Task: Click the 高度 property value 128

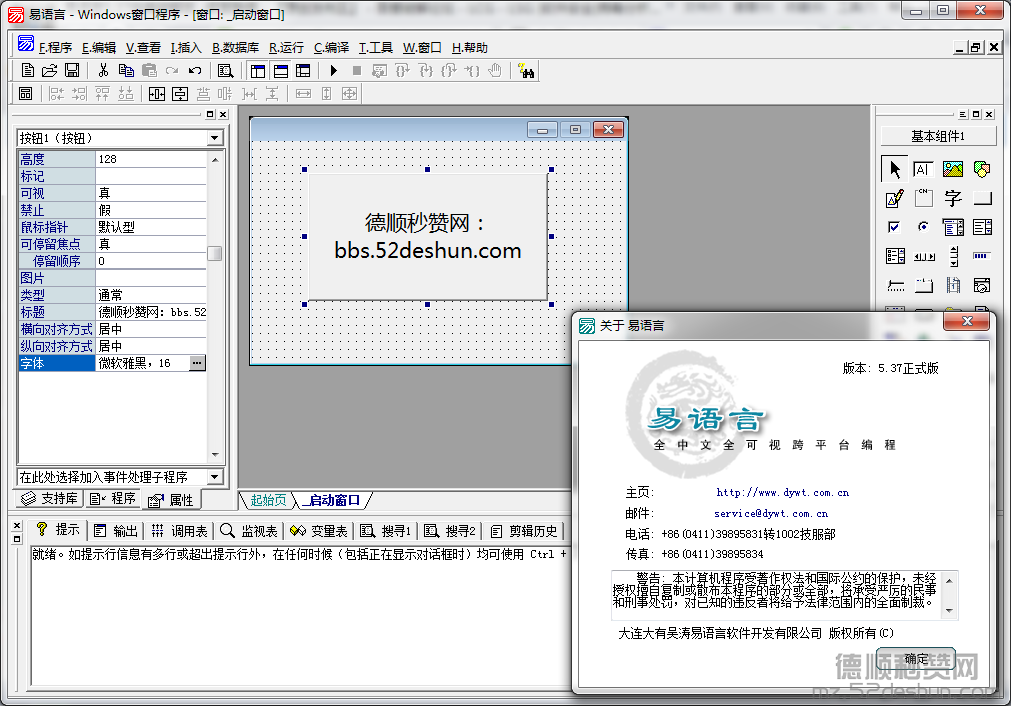Action: 151,159
